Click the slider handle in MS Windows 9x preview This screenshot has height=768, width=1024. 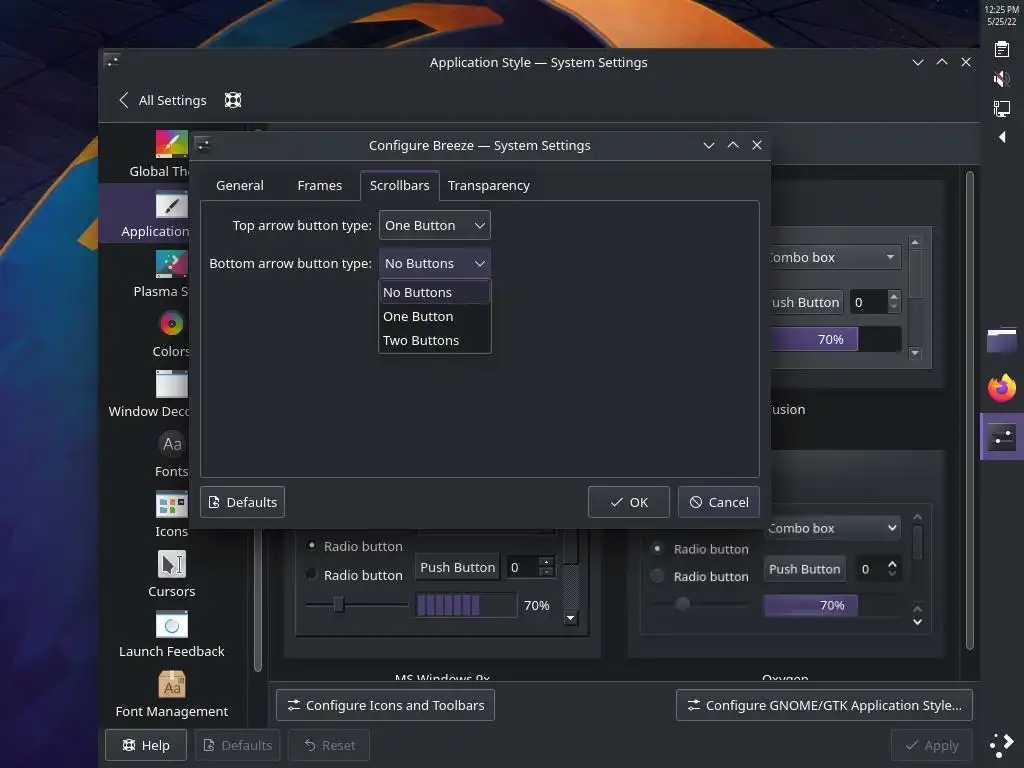(338, 605)
